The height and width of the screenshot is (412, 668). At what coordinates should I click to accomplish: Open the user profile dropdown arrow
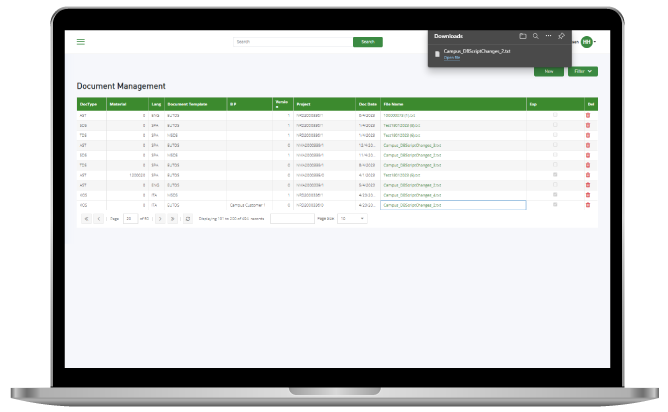point(596,42)
